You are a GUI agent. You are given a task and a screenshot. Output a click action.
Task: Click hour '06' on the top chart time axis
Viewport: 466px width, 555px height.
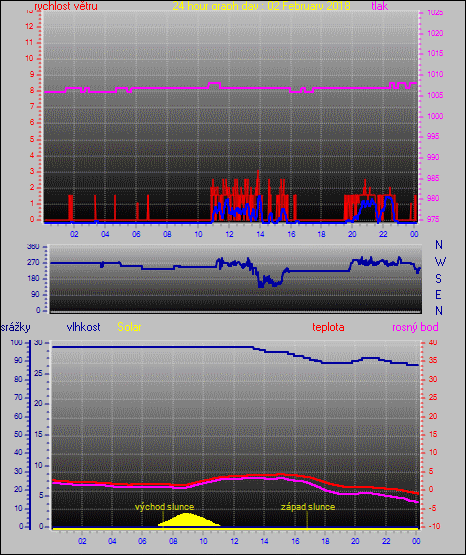click(x=136, y=234)
